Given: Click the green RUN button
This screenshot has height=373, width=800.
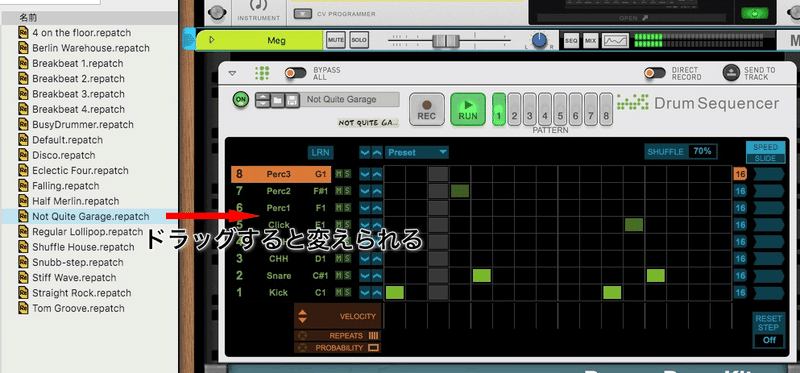Looking at the screenshot, I should pyautogui.click(x=468, y=109).
